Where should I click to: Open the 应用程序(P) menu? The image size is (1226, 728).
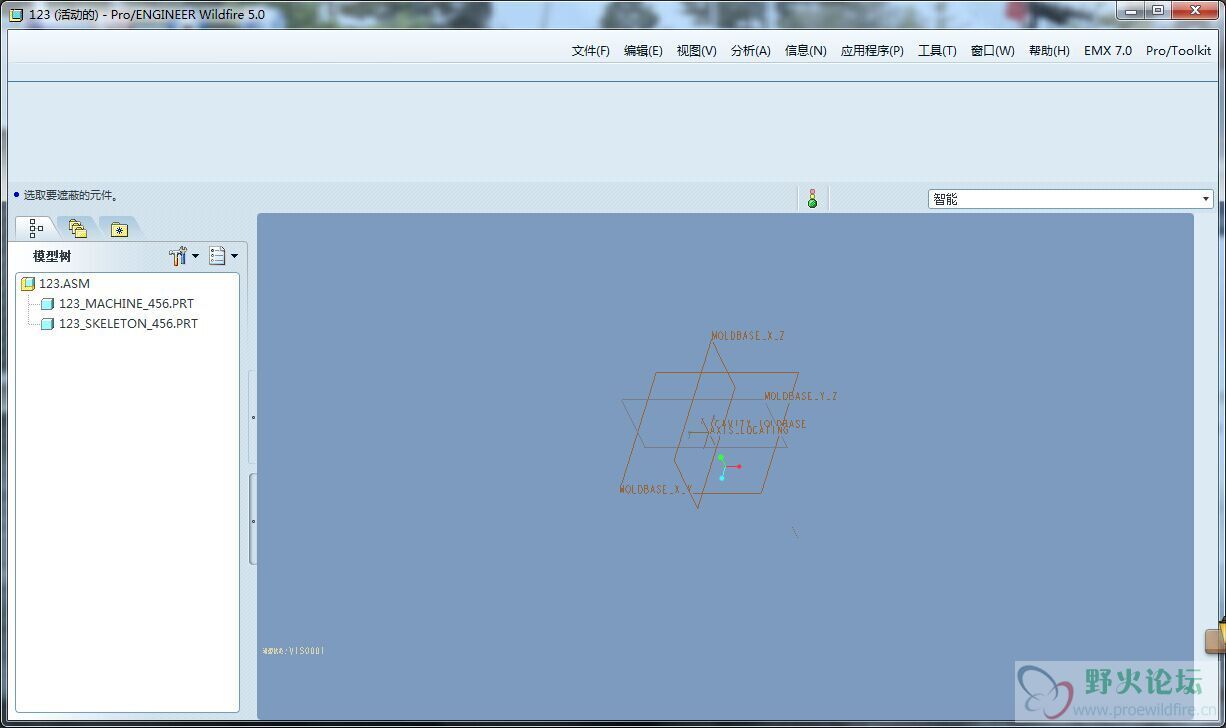coord(872,51)
